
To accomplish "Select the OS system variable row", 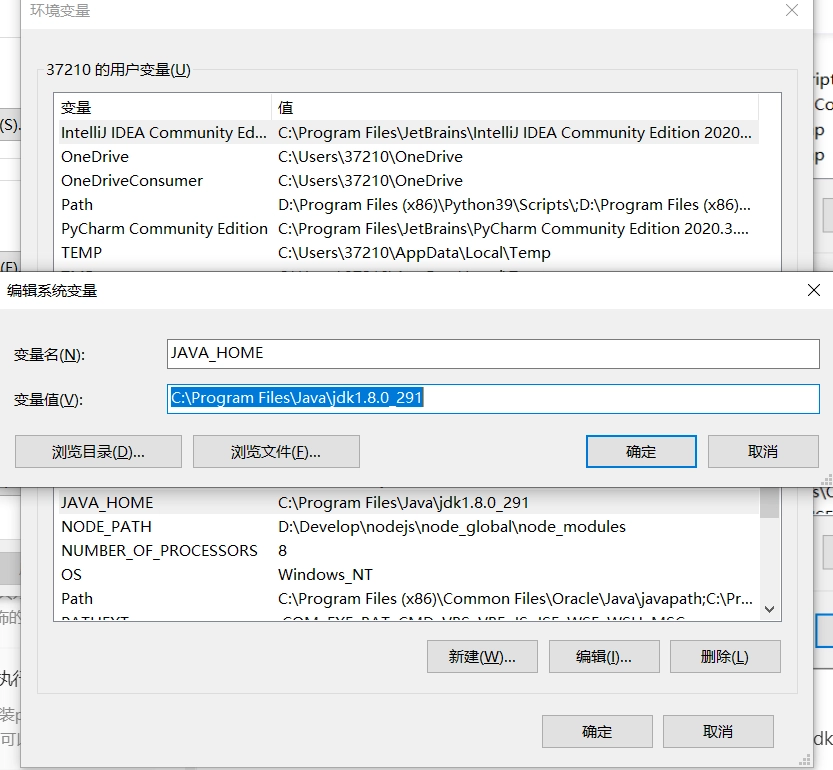I will coord(409,574).
